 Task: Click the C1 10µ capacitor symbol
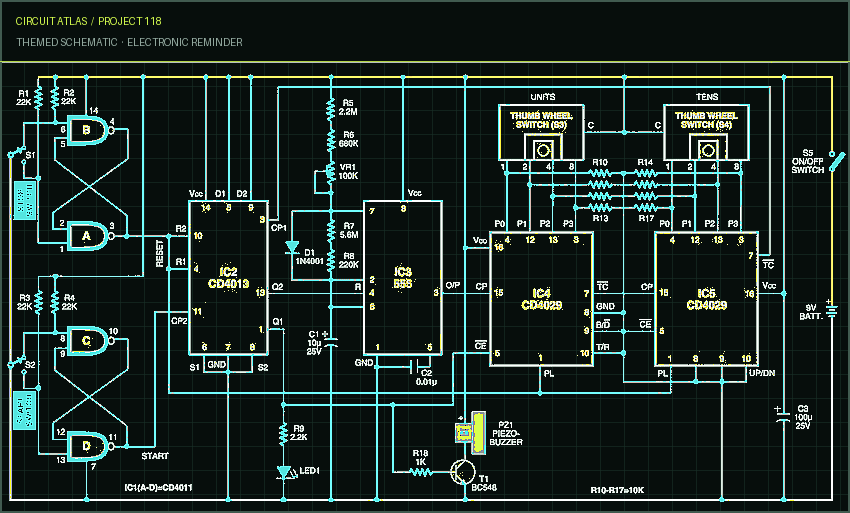click(331, 341)
